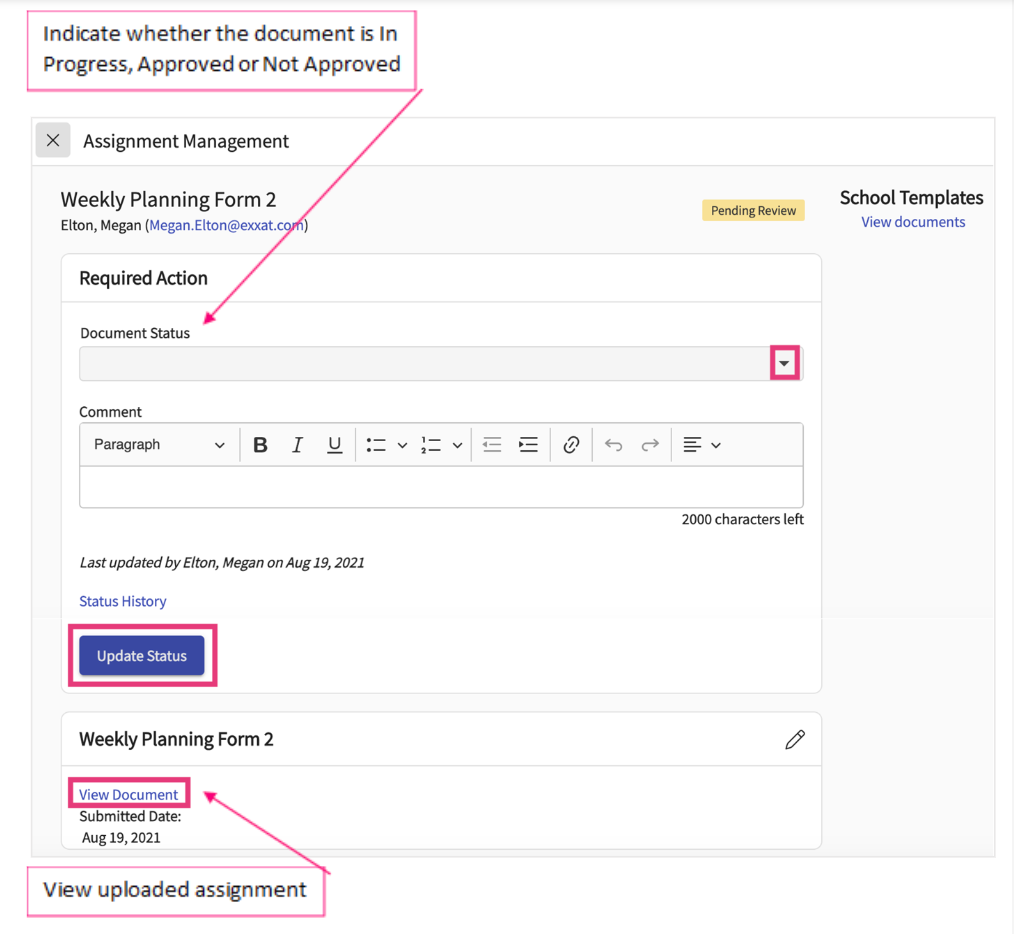
Task: Decrease indent in the comment editor
Action: 491,445
